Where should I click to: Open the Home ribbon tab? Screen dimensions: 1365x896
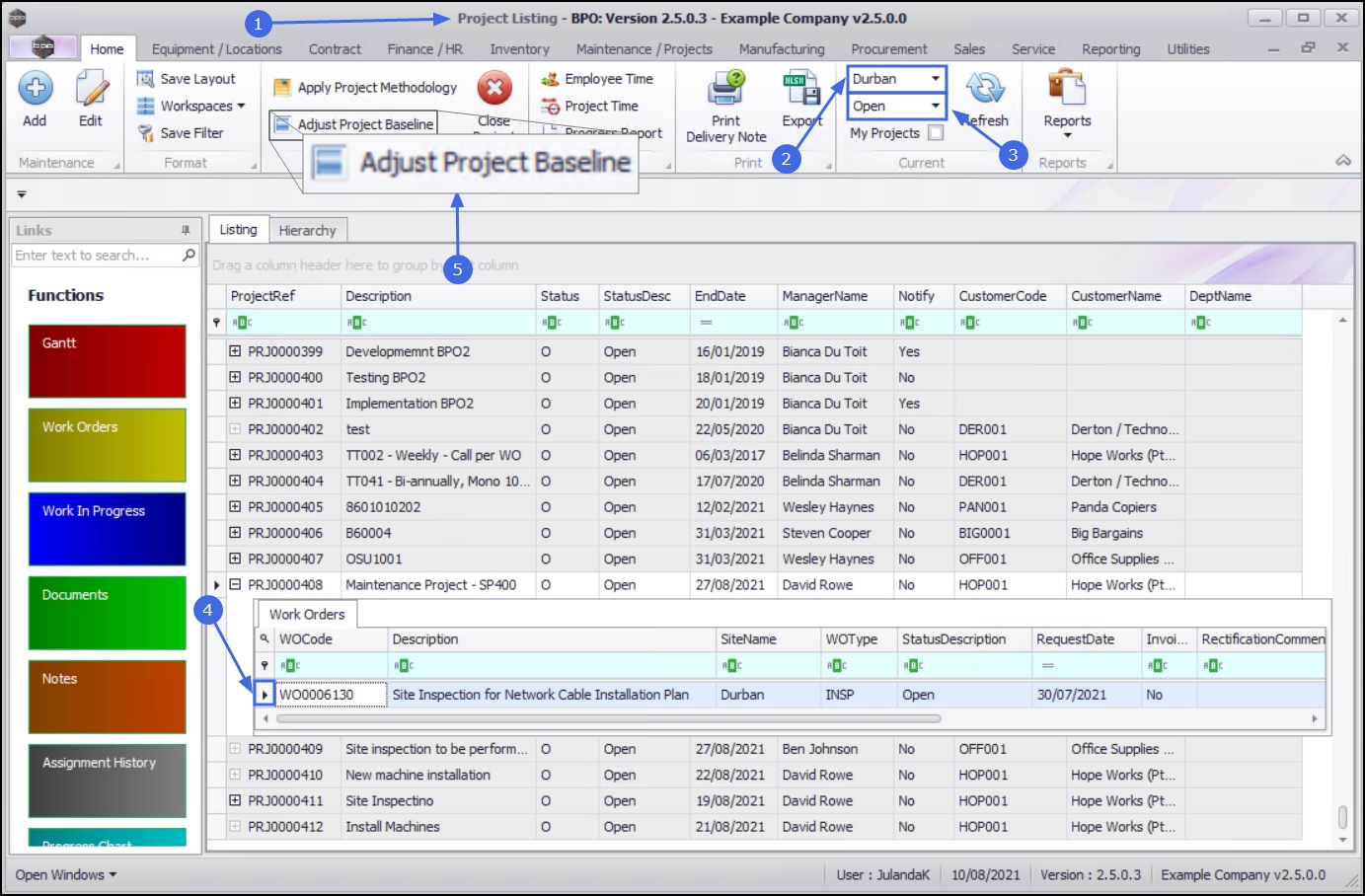coord(107,49)
